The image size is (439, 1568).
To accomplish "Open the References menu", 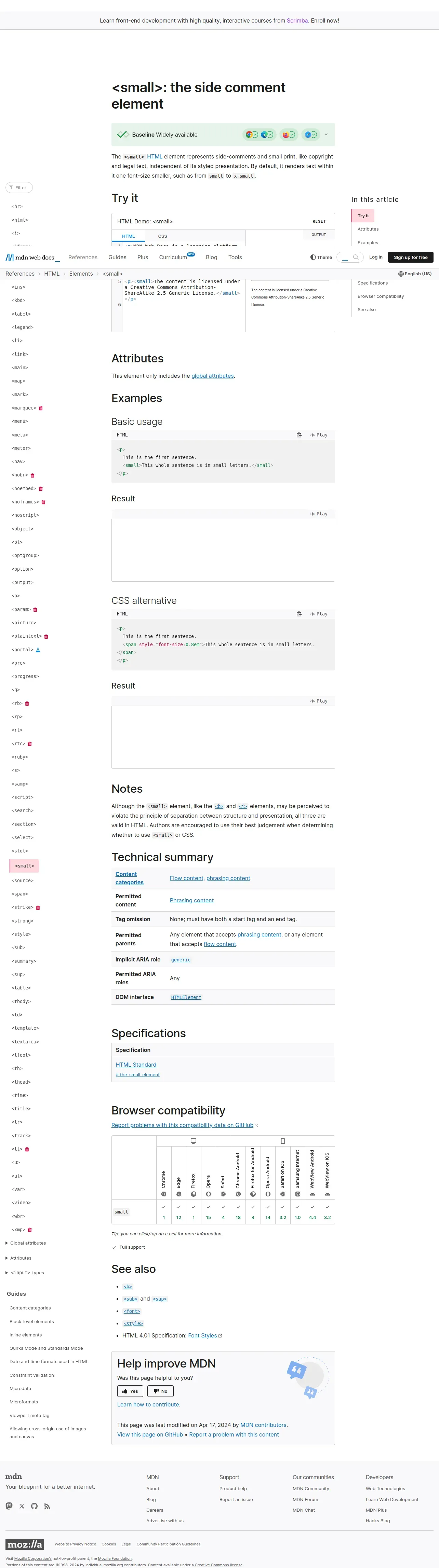I will click(83, 258).
